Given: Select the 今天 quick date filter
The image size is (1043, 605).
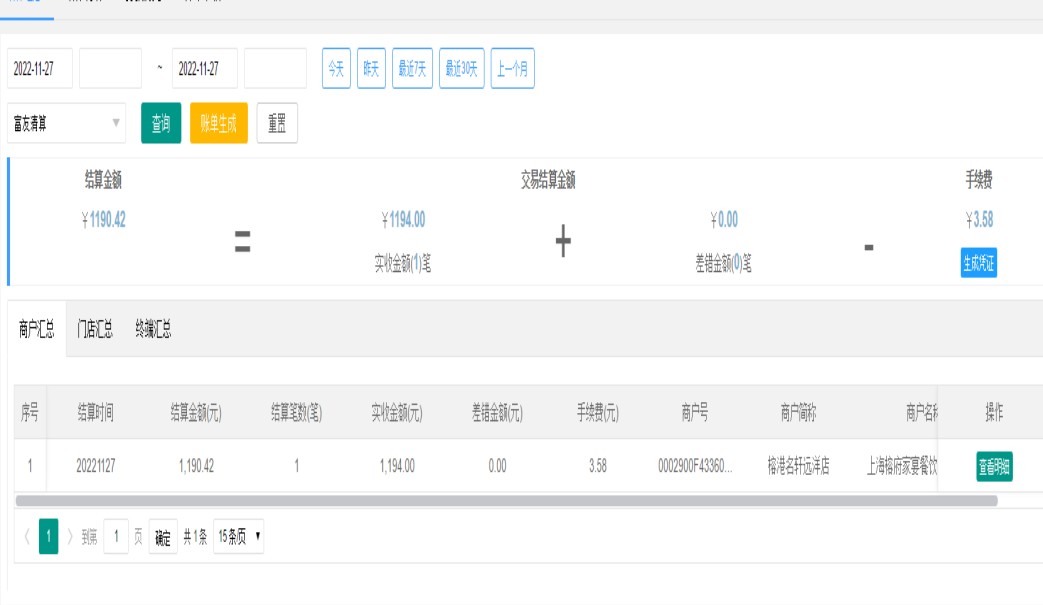Looking at the screenshot, I should pos(336,69).
